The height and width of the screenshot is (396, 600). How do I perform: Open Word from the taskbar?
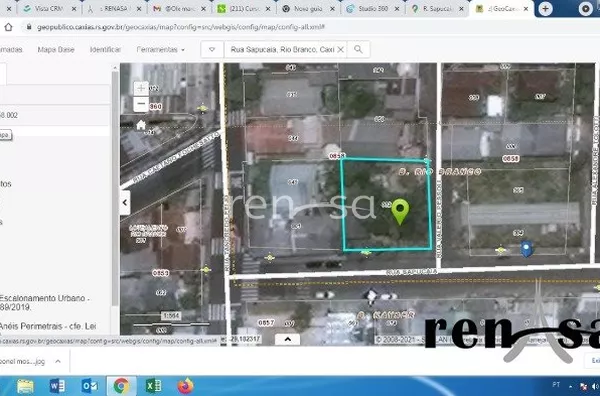57,386
